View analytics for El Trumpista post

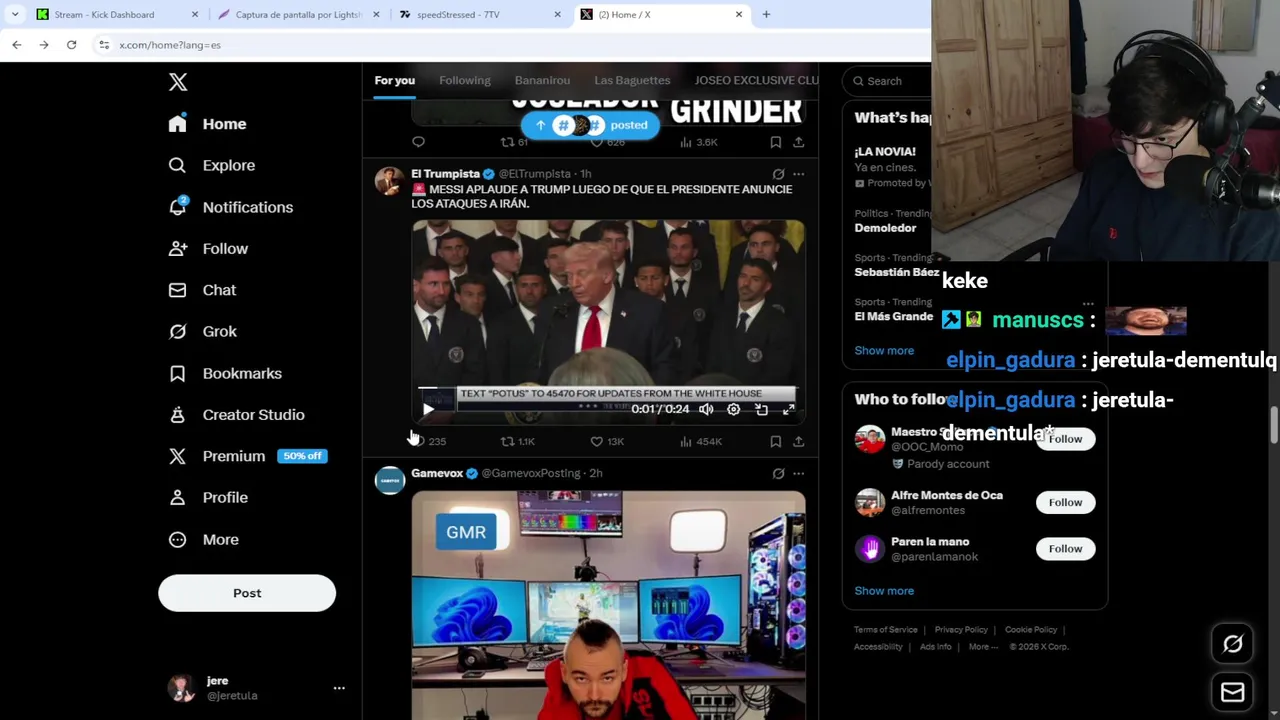(x=699, y=441)
